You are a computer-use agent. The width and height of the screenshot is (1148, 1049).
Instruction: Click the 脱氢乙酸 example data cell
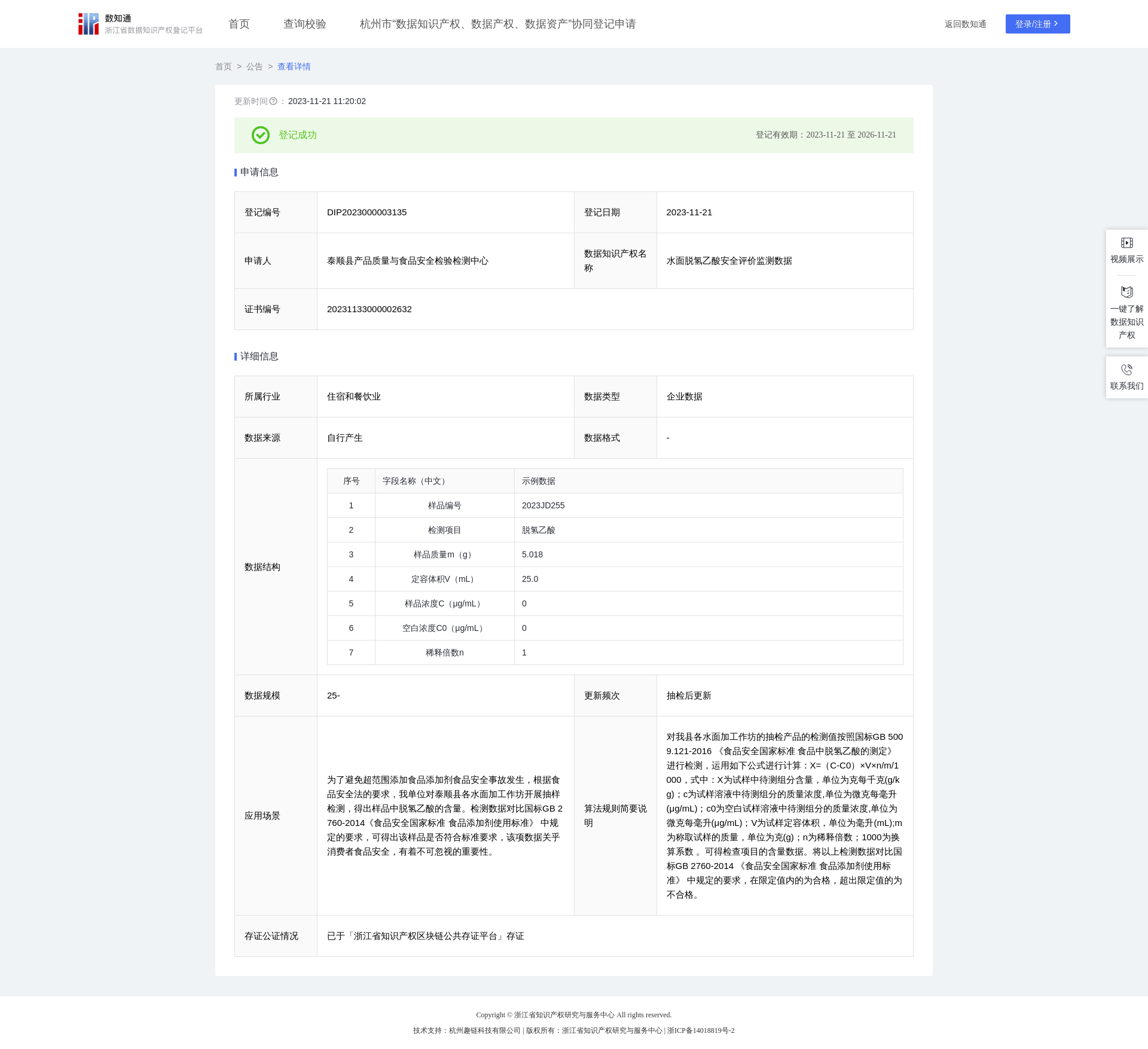(709, 530)
